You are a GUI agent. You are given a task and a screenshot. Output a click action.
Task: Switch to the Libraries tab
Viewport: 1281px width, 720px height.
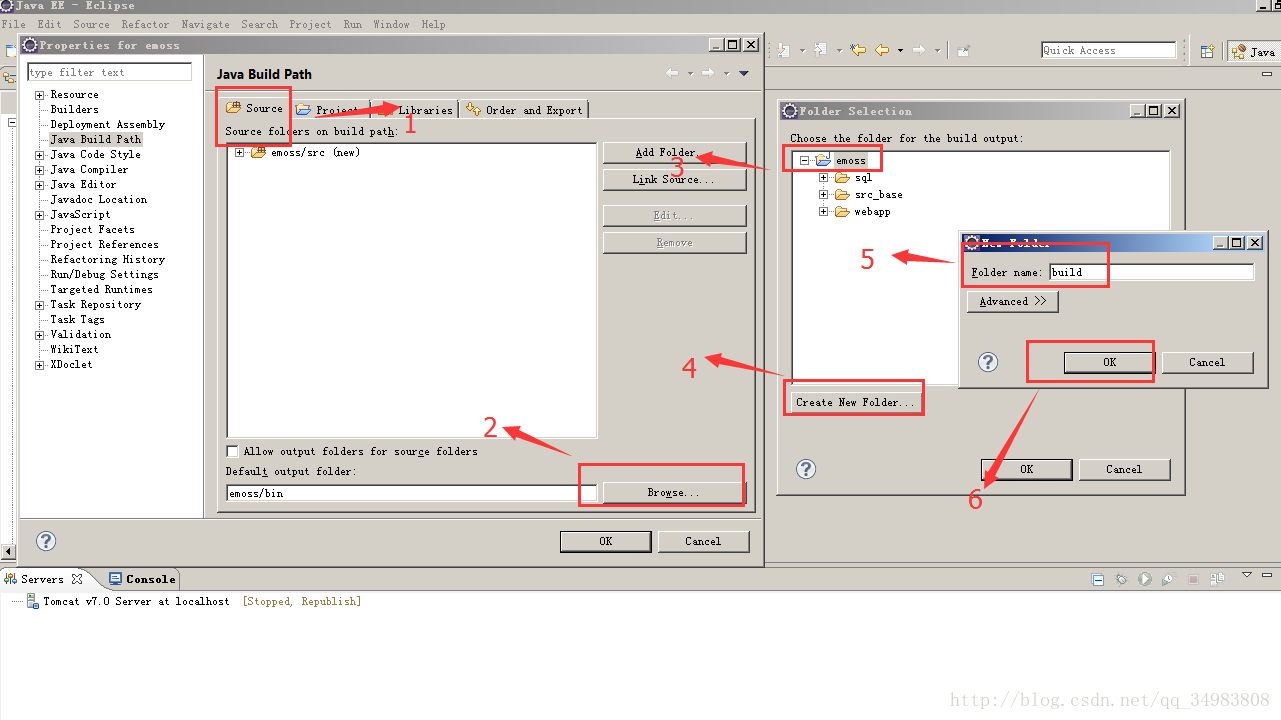coord(415,110)
